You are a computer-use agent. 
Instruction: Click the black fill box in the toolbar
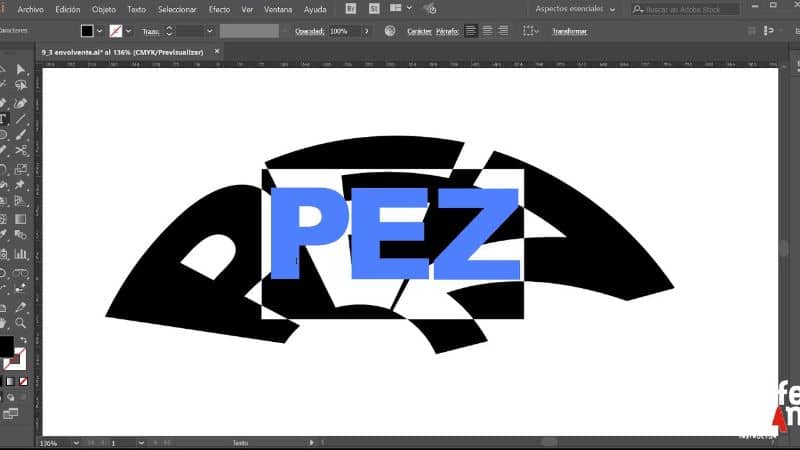click(6, 346)
